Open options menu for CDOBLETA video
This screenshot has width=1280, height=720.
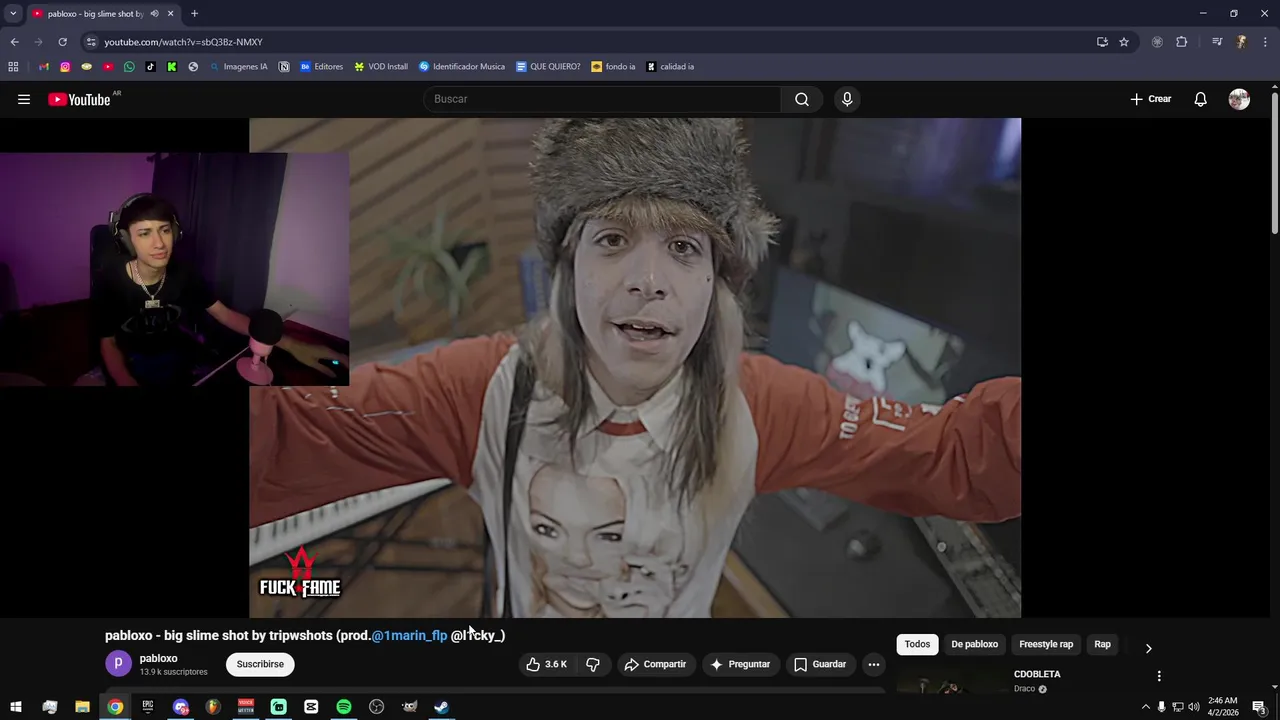1159,676
